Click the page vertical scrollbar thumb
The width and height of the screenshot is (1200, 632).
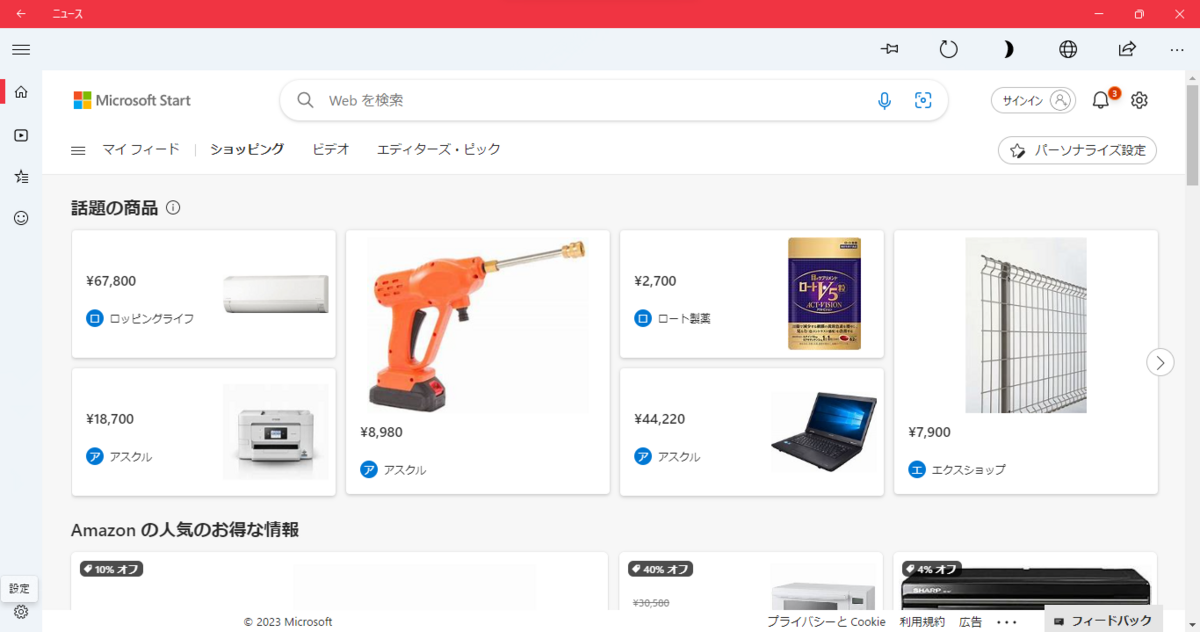(1192, 135)
